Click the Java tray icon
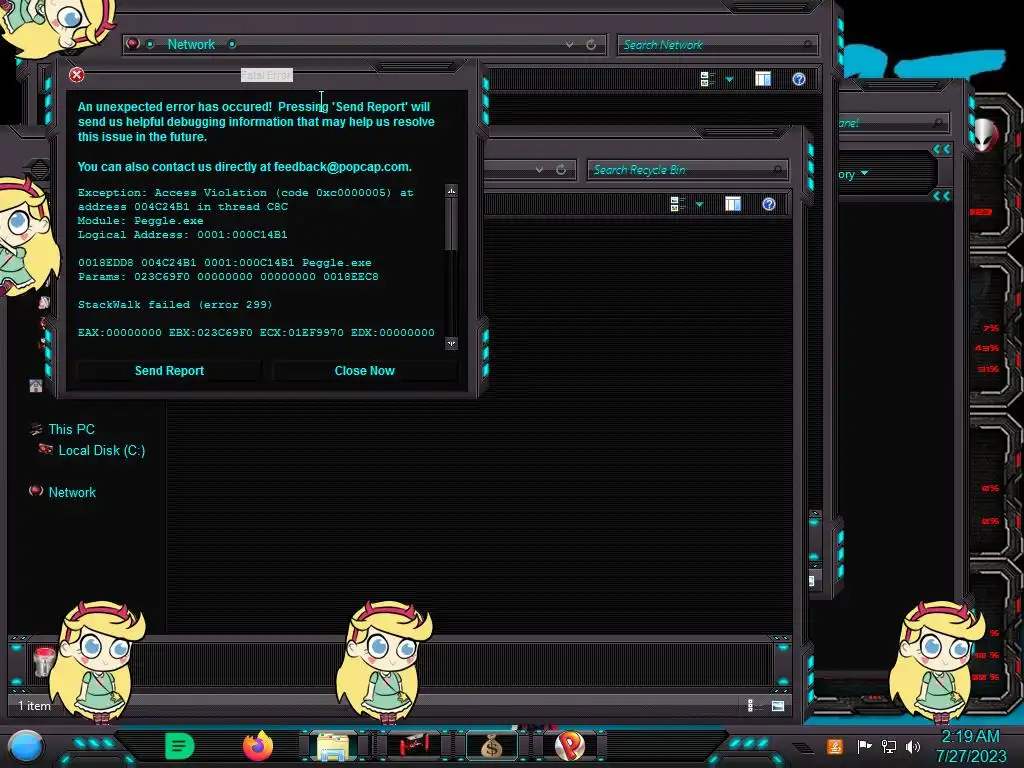 [x=835, y=746]
